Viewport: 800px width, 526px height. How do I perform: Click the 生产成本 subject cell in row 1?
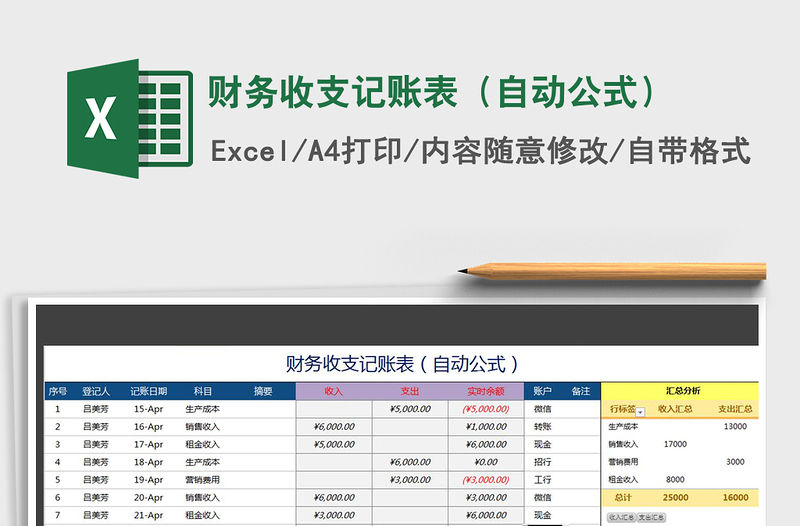203,409
